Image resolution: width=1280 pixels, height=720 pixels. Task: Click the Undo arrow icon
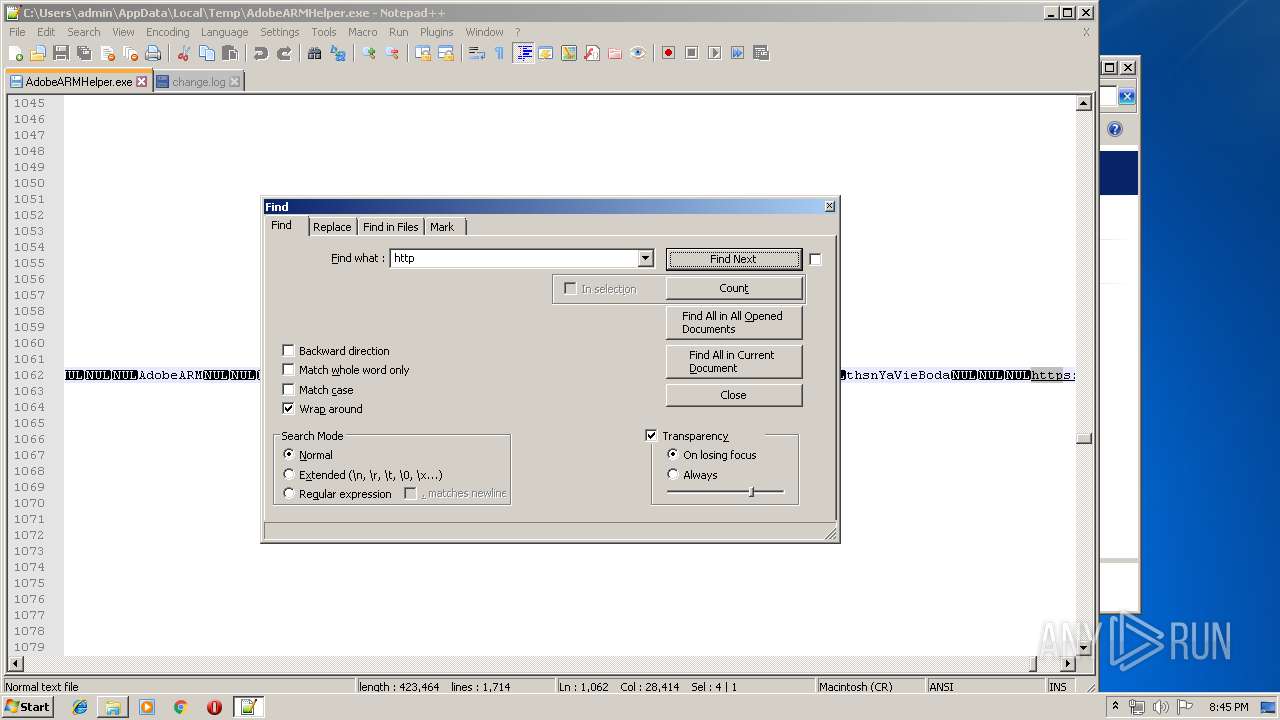pos(261,53)
